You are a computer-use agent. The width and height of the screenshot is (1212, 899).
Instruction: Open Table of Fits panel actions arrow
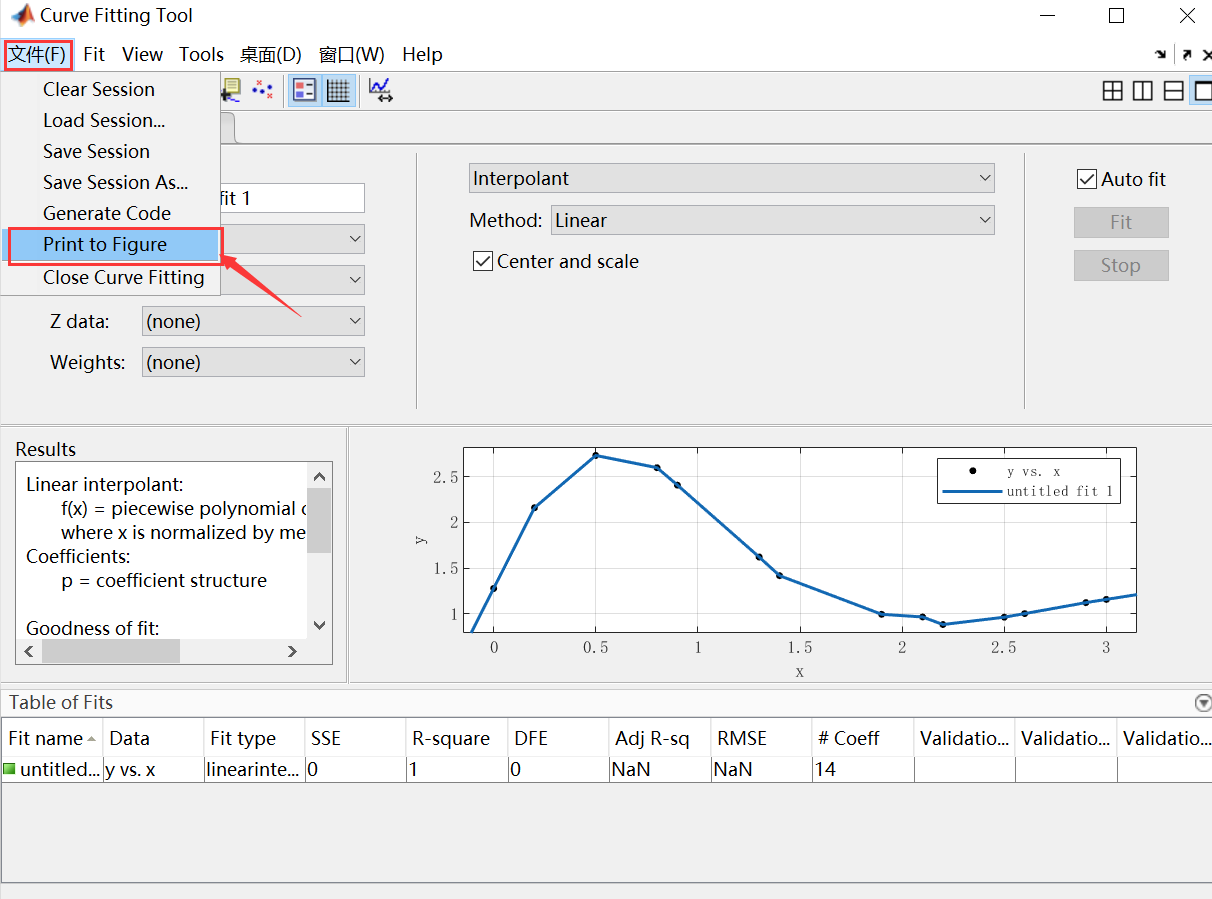pos(1203,703)
